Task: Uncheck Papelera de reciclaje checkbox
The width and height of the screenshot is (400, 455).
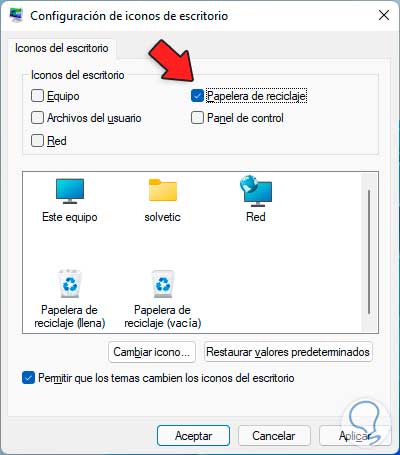Action: coord(197,96)
